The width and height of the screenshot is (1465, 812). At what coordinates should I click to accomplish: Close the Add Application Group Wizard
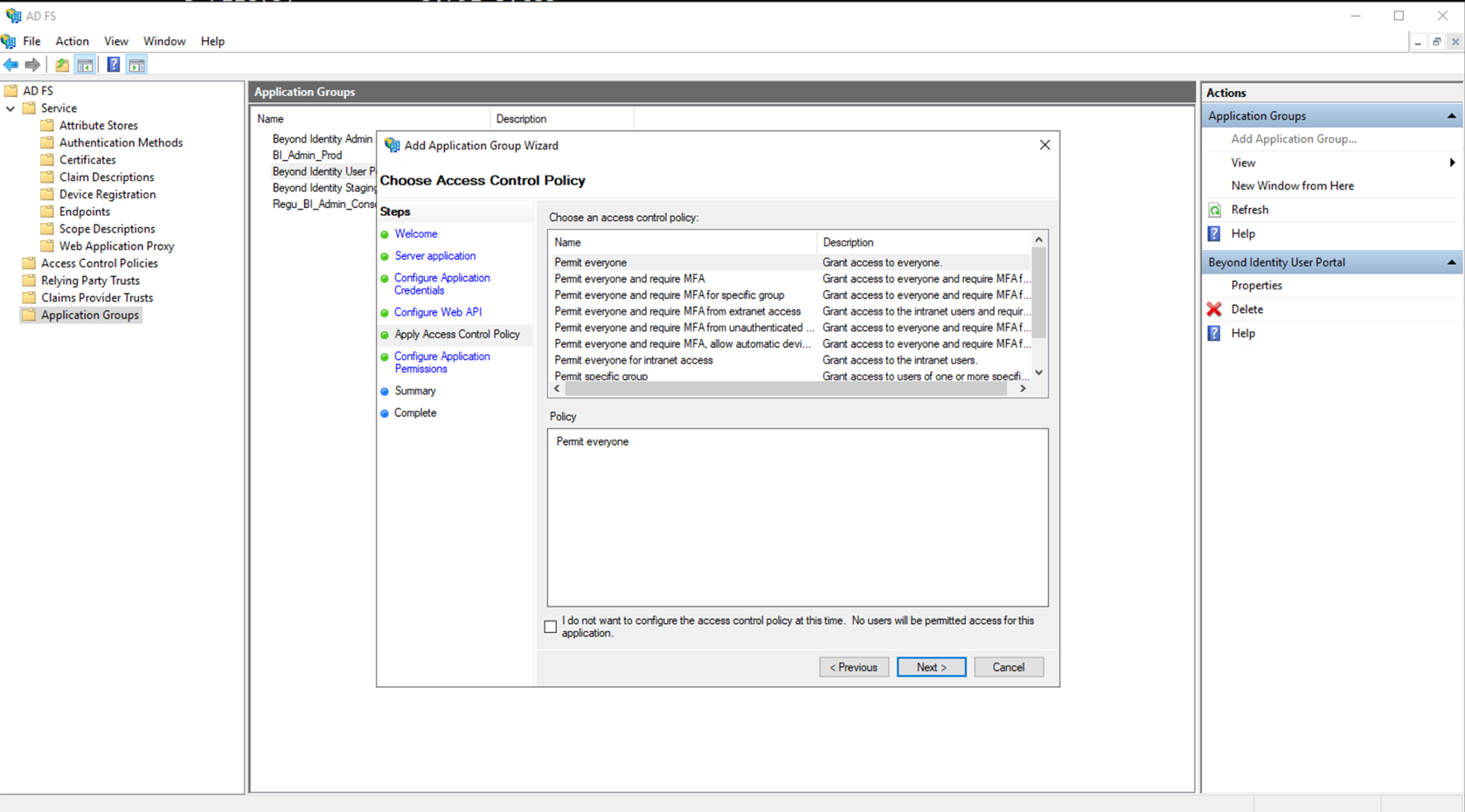click(1045, 145)
